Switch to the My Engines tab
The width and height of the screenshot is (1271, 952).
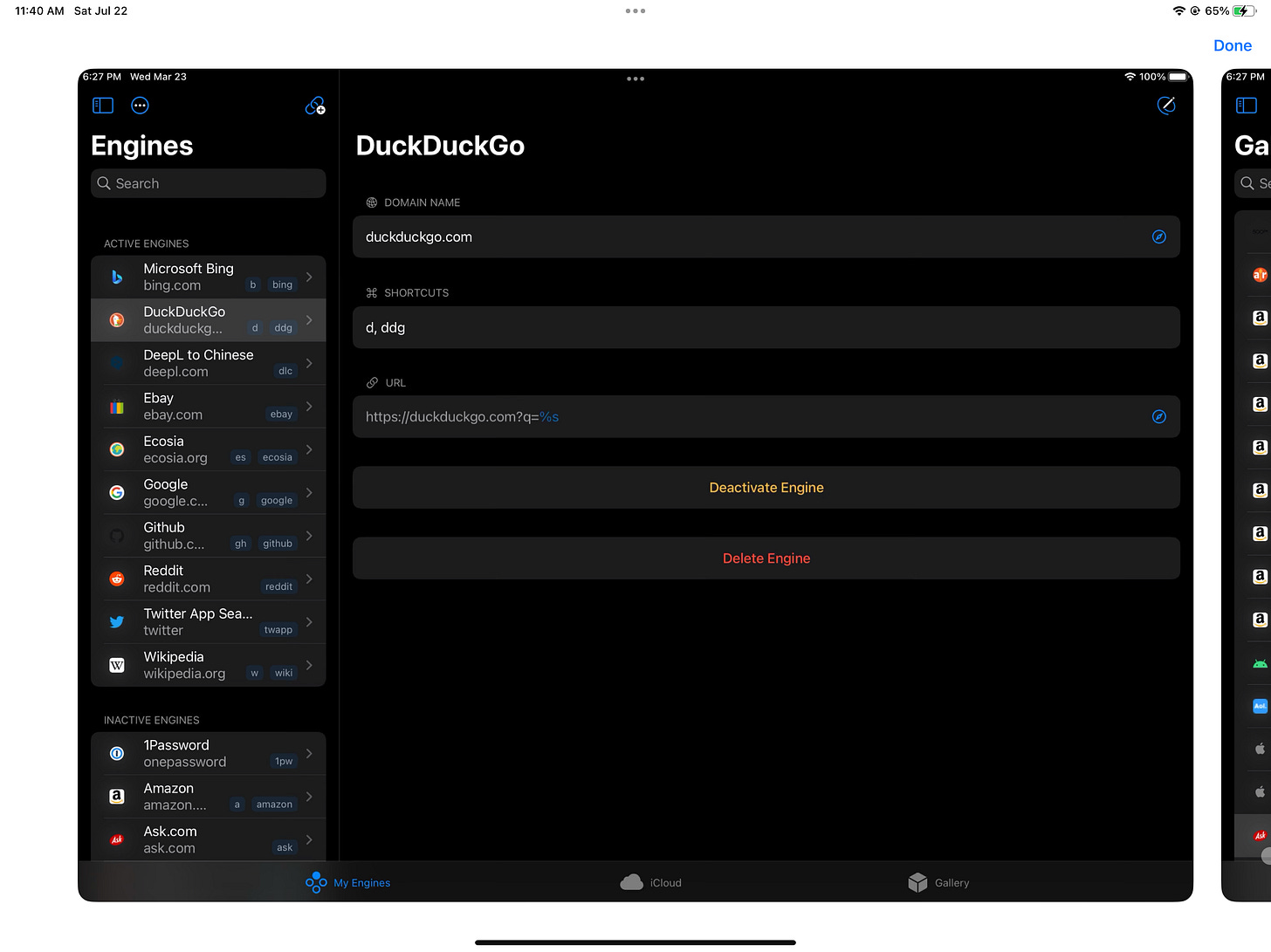[348, 883]
